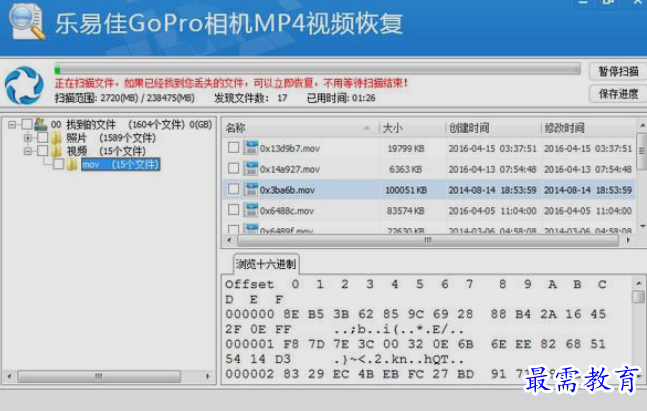The image size is (647, 411).
Task: Check the box for 0x3ba6b.mov
Action: tap(233, 189)
